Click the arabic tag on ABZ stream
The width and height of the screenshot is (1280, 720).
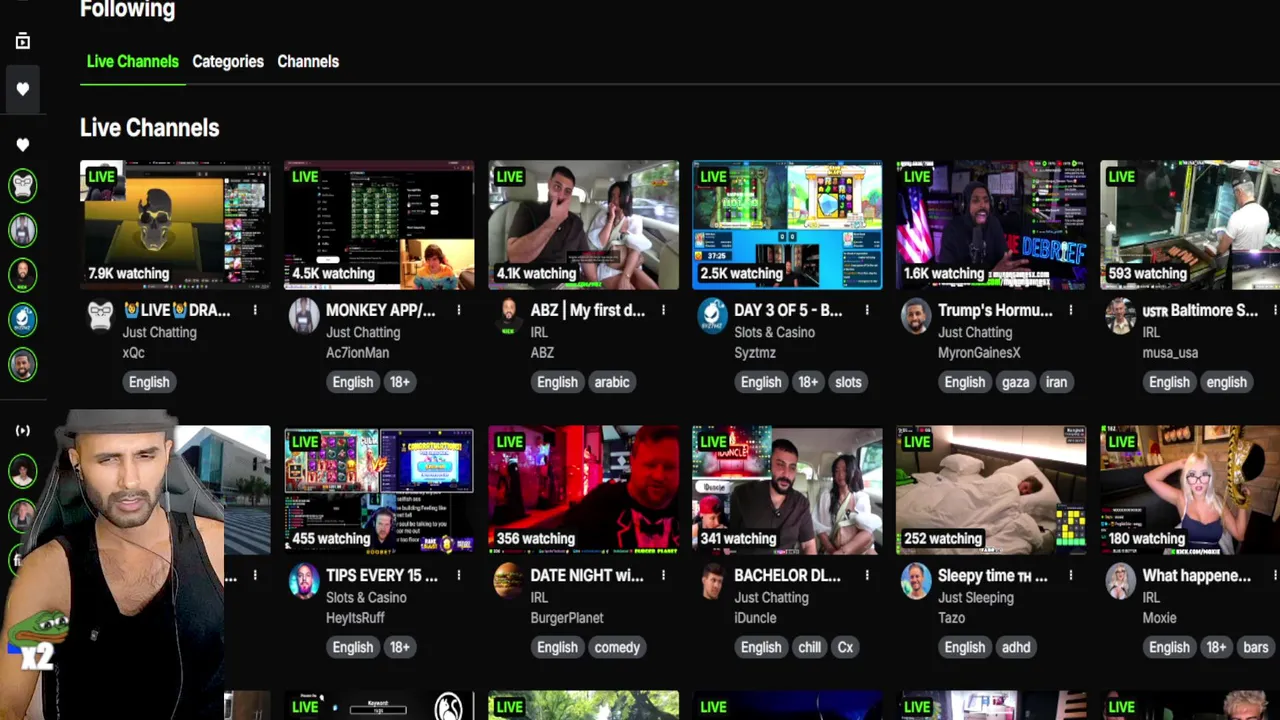pyautogui.click(x=612, y=382)
